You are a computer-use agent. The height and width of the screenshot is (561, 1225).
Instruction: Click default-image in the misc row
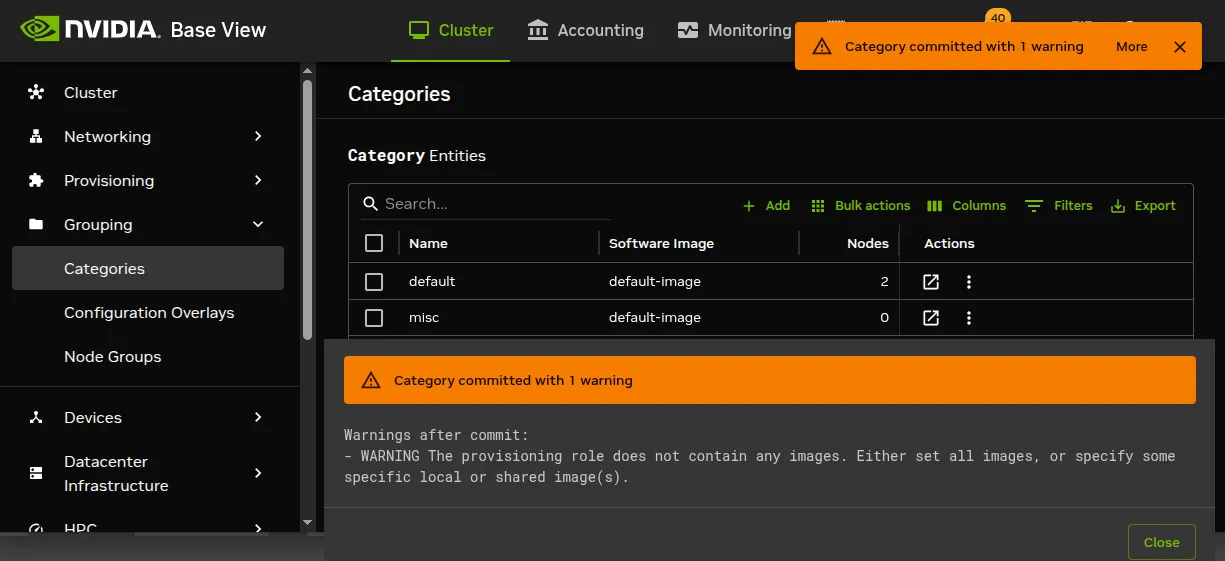(x=655, y=318)
